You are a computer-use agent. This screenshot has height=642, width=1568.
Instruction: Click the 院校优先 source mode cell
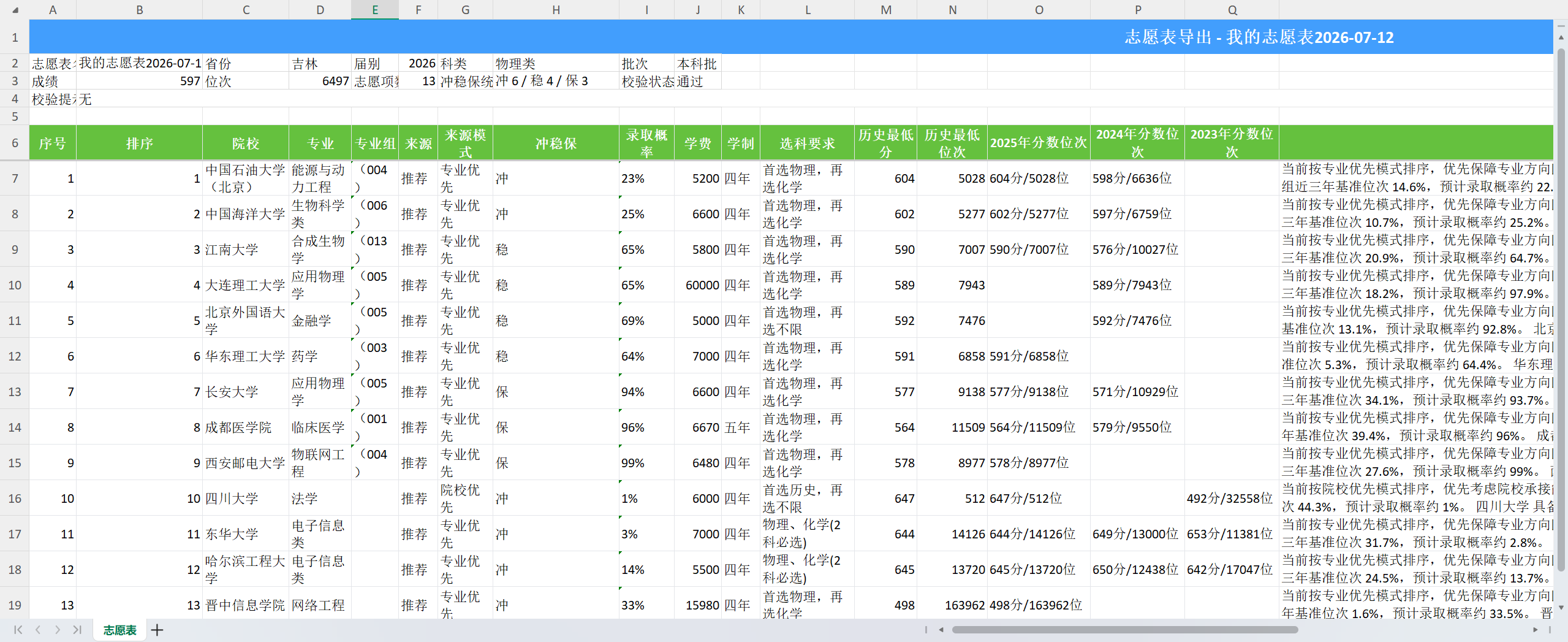(466, 499)
